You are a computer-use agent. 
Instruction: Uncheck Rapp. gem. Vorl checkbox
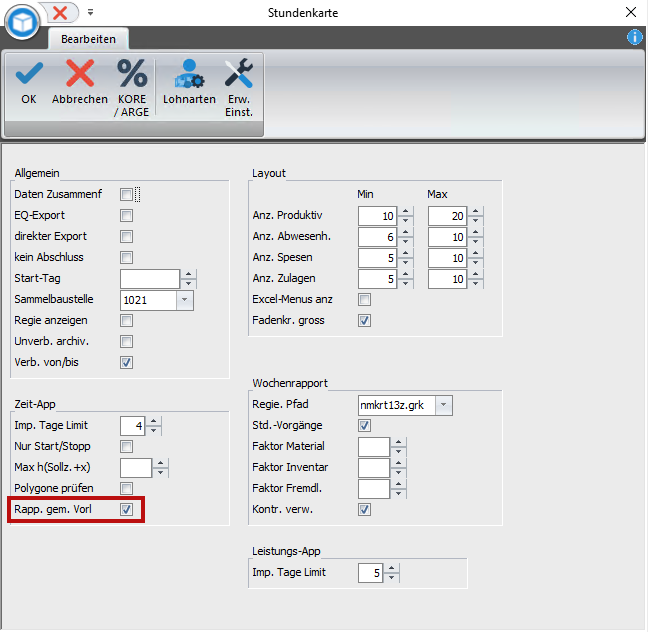click(126, 510)
